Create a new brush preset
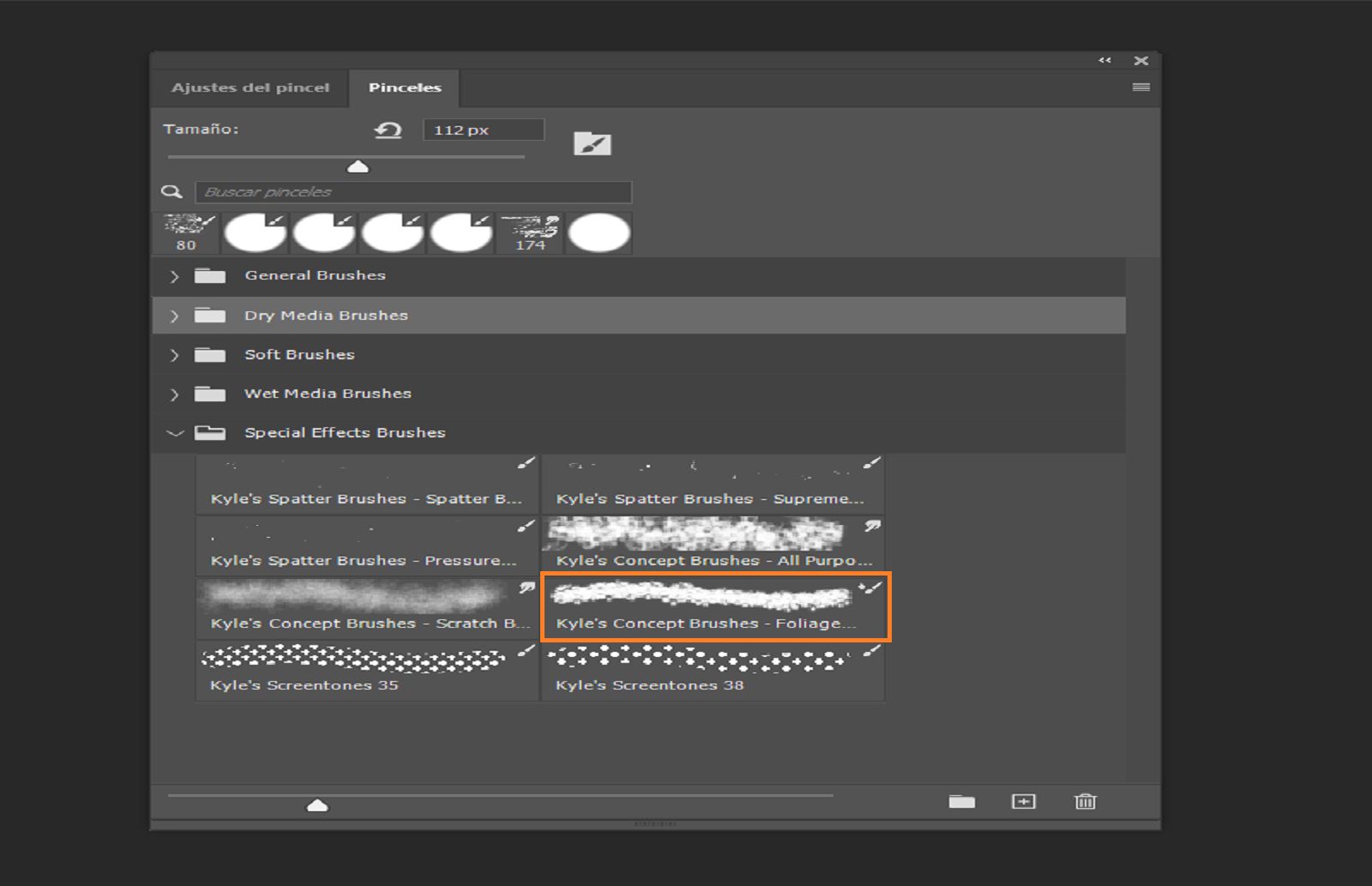This screenshot has width=1372, height=886. click(x=1024, y=801)
